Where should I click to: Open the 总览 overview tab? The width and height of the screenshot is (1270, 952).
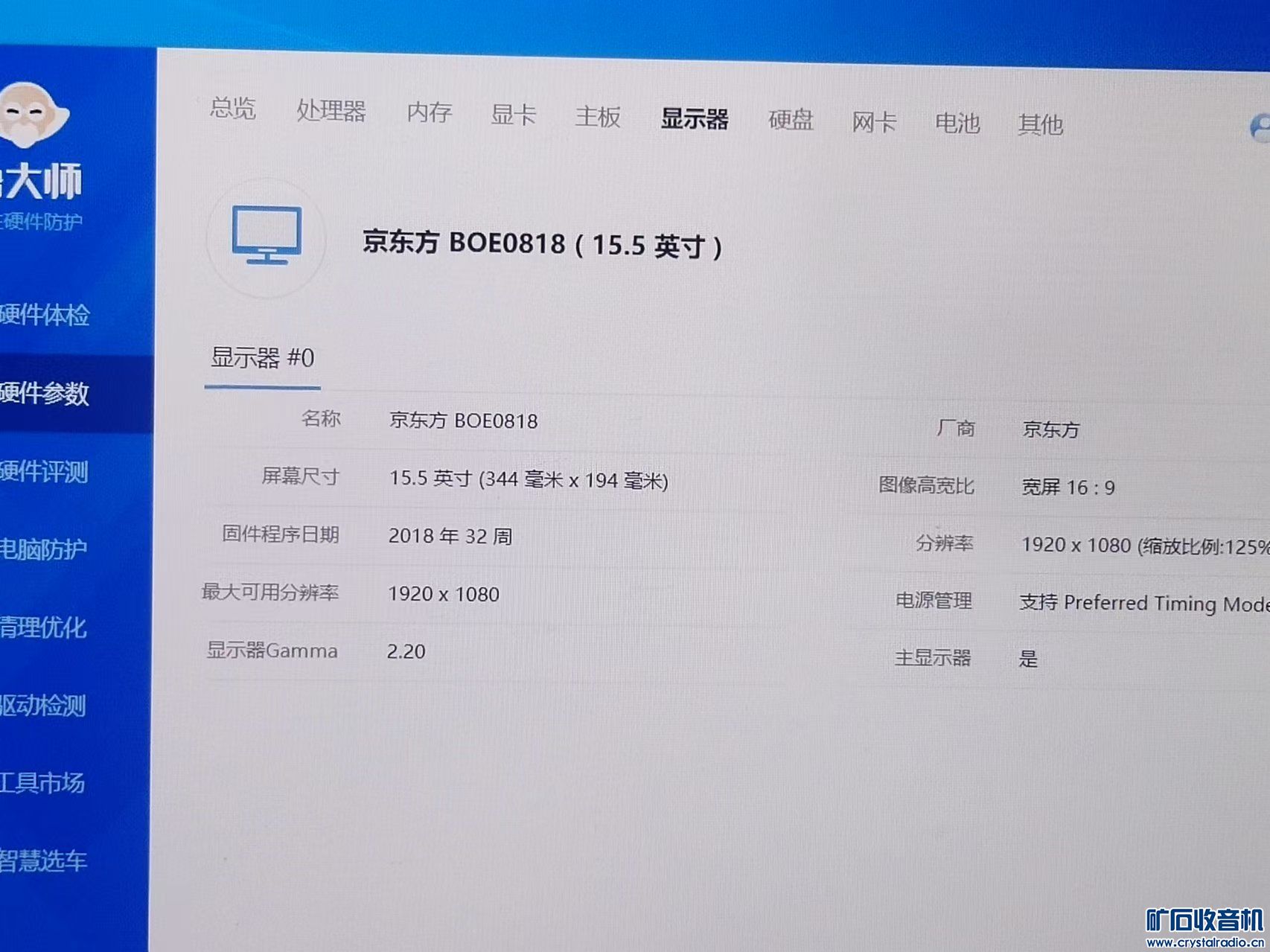pyautogui.click(x=233, y=109)
